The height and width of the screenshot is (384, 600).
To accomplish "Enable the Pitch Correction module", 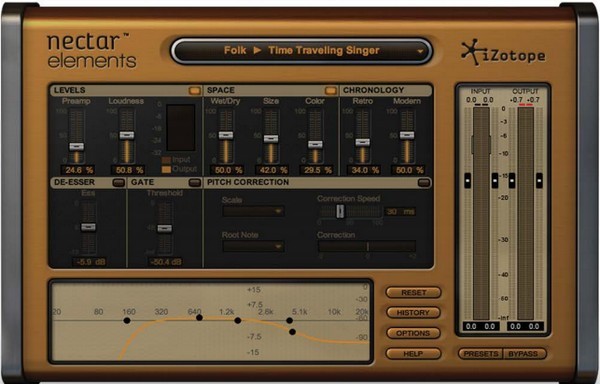I will pos(424,182).
